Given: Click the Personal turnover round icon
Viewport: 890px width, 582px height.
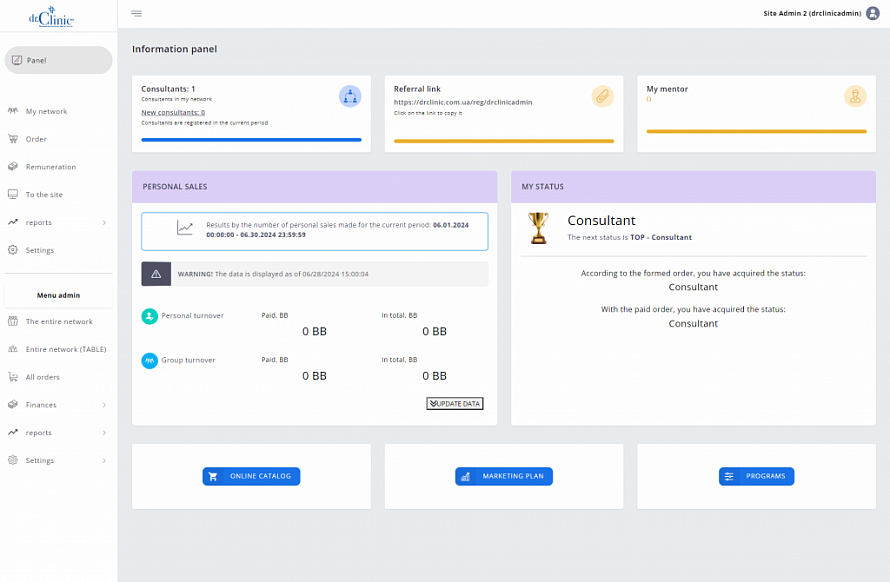Looking at the screenshot, I should point(149,316).
